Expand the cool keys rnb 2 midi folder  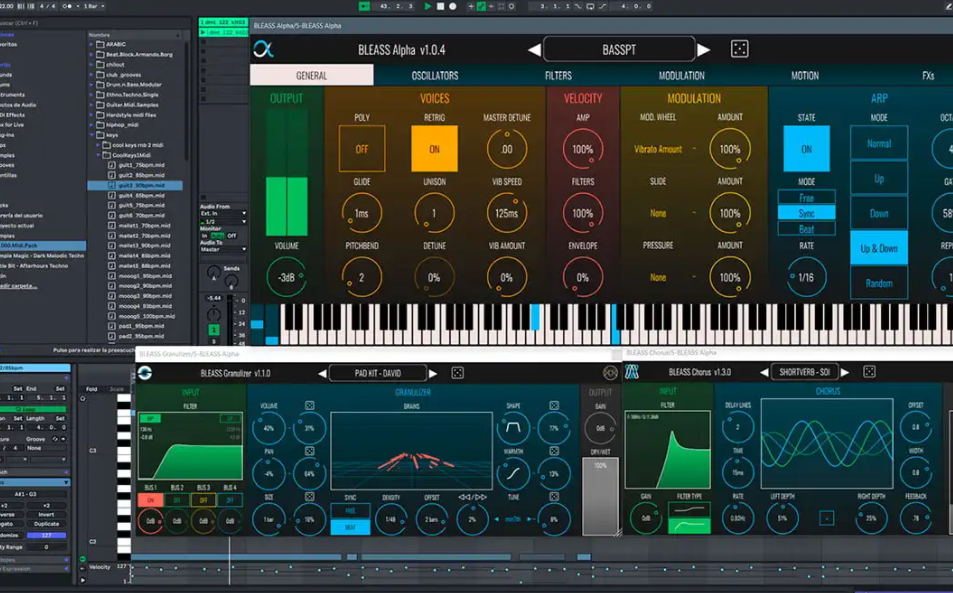98,145
